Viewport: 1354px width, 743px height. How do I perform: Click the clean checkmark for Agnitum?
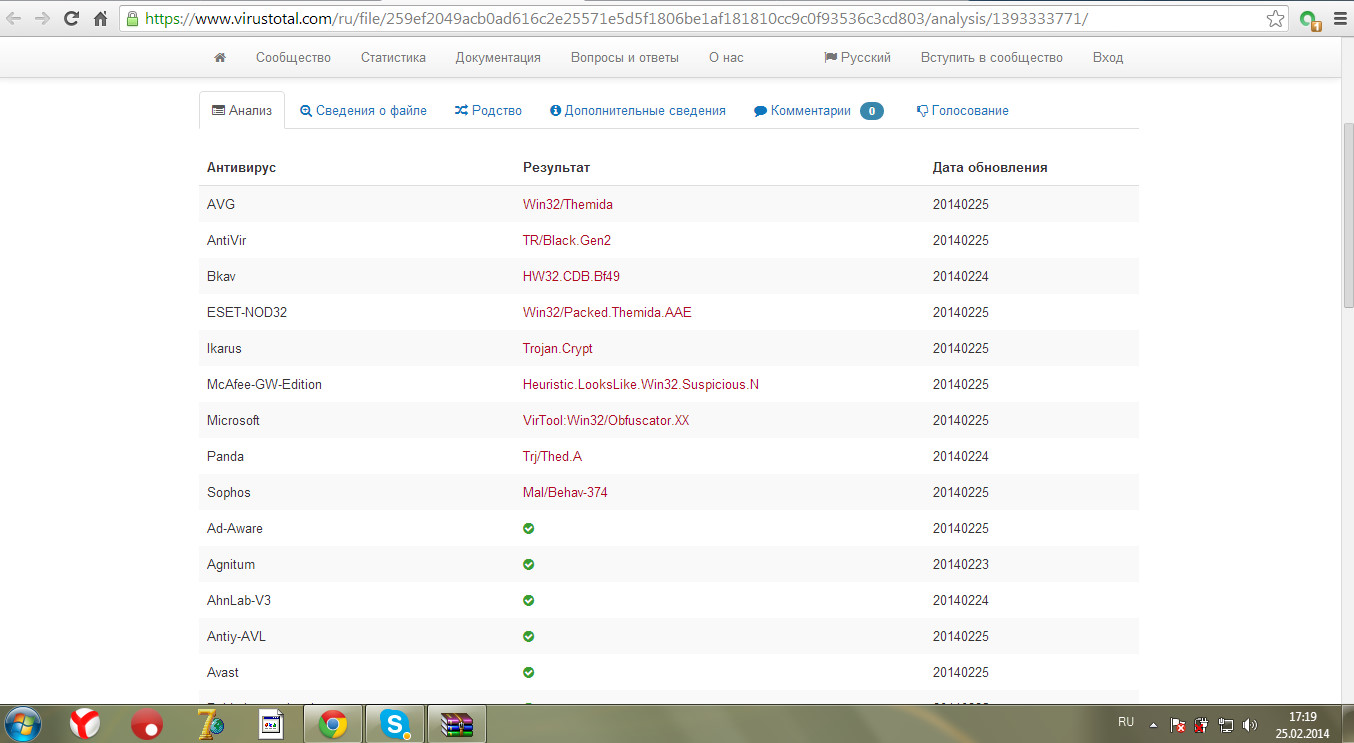529,564
